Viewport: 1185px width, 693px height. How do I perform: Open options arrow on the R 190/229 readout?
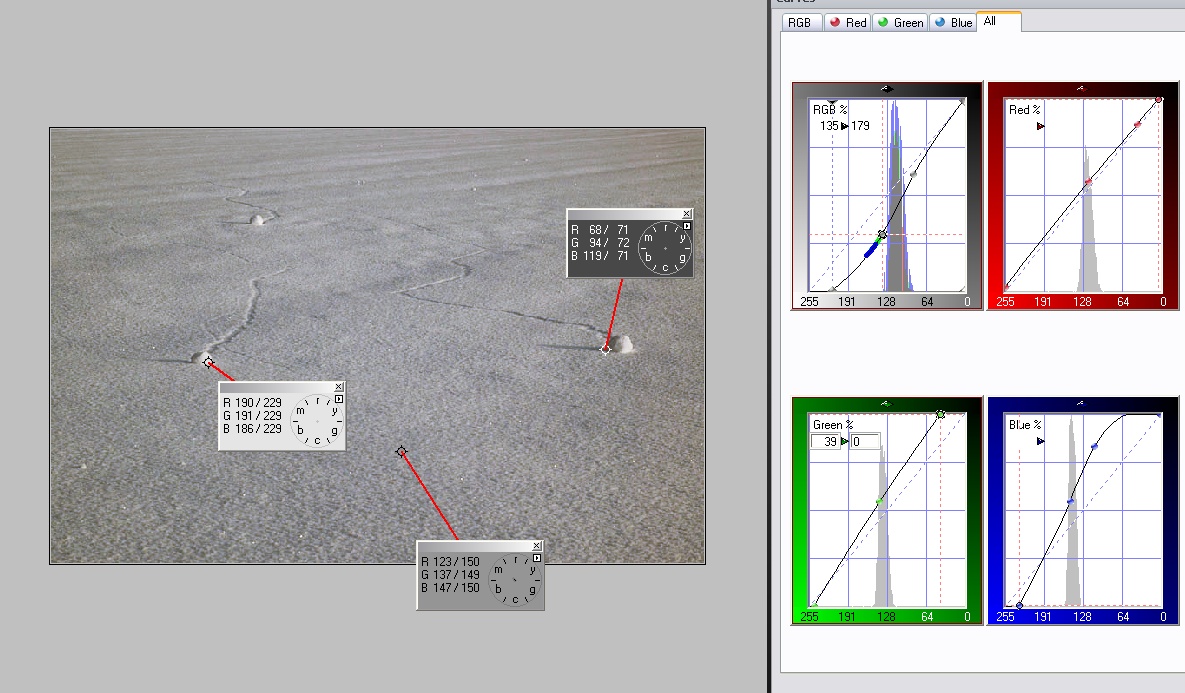point(339,399)
